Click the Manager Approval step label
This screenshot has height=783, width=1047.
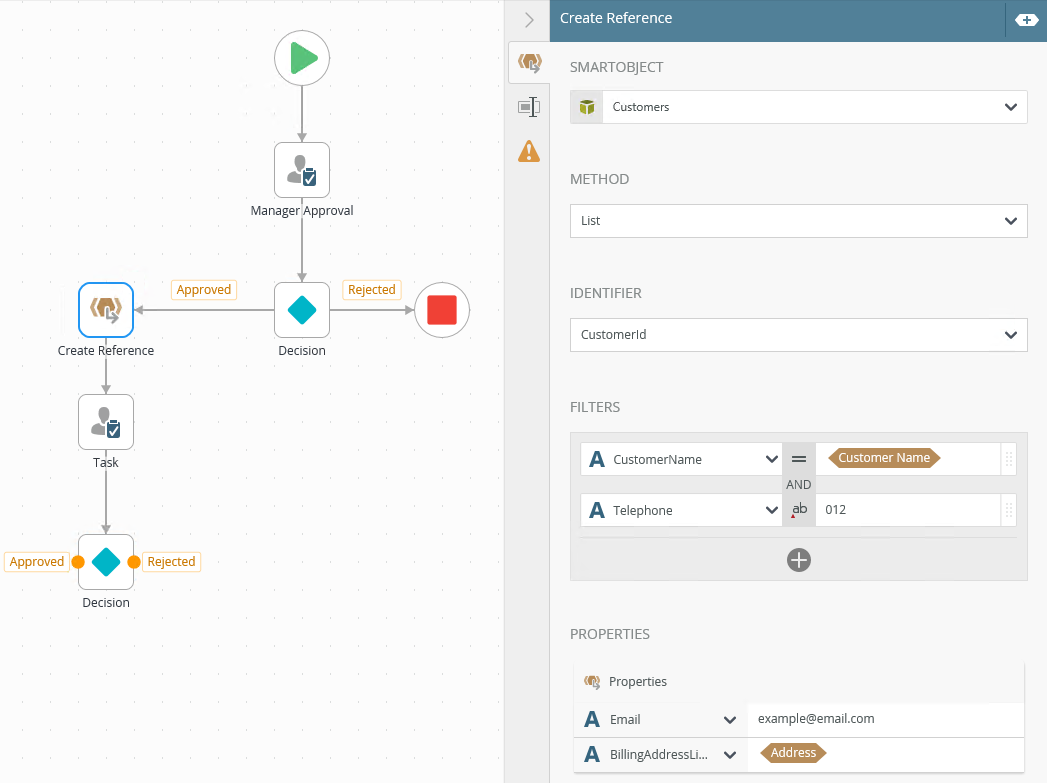tap(302, 211)
